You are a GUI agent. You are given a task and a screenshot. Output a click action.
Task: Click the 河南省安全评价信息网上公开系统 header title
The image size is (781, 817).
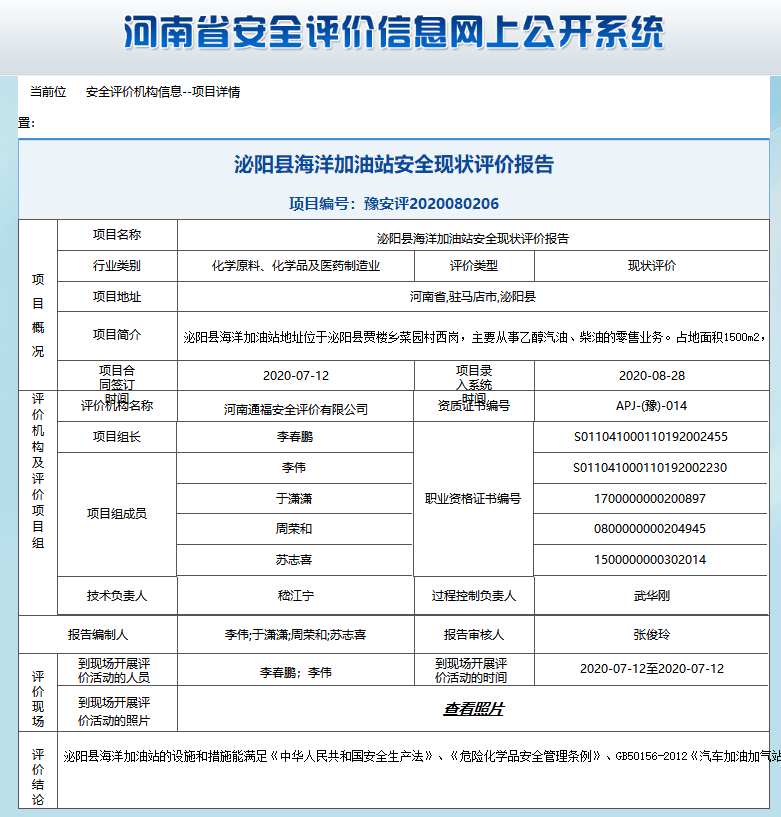pos(393,32)
